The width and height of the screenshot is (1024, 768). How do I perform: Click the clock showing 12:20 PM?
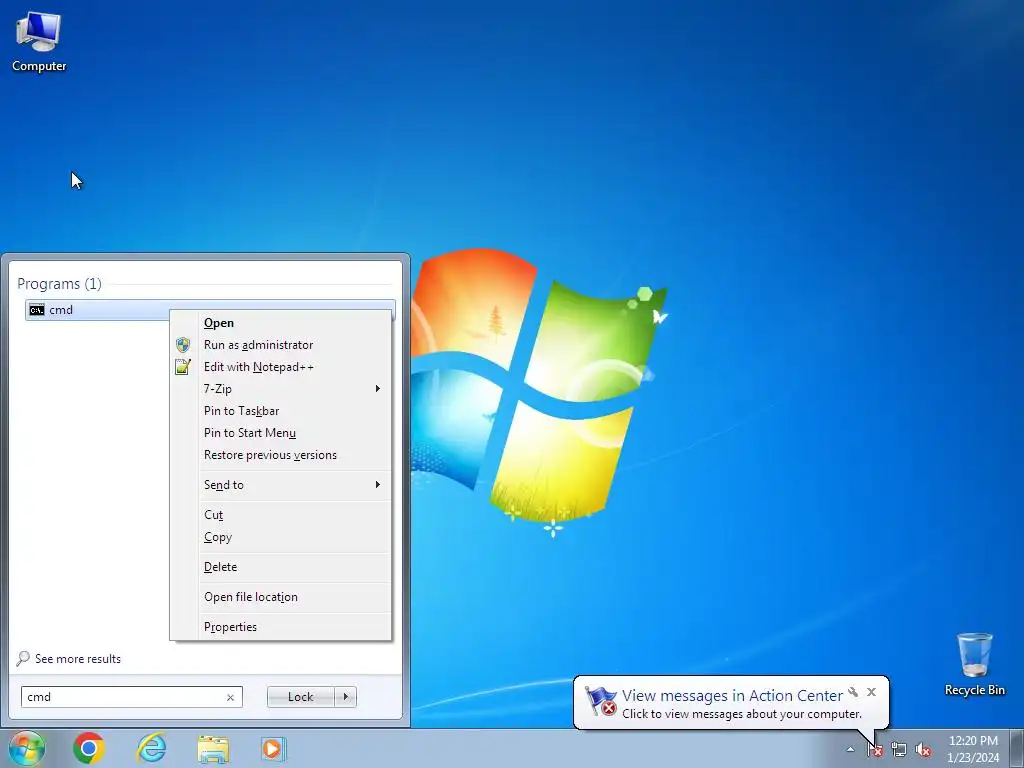(973, 741)
